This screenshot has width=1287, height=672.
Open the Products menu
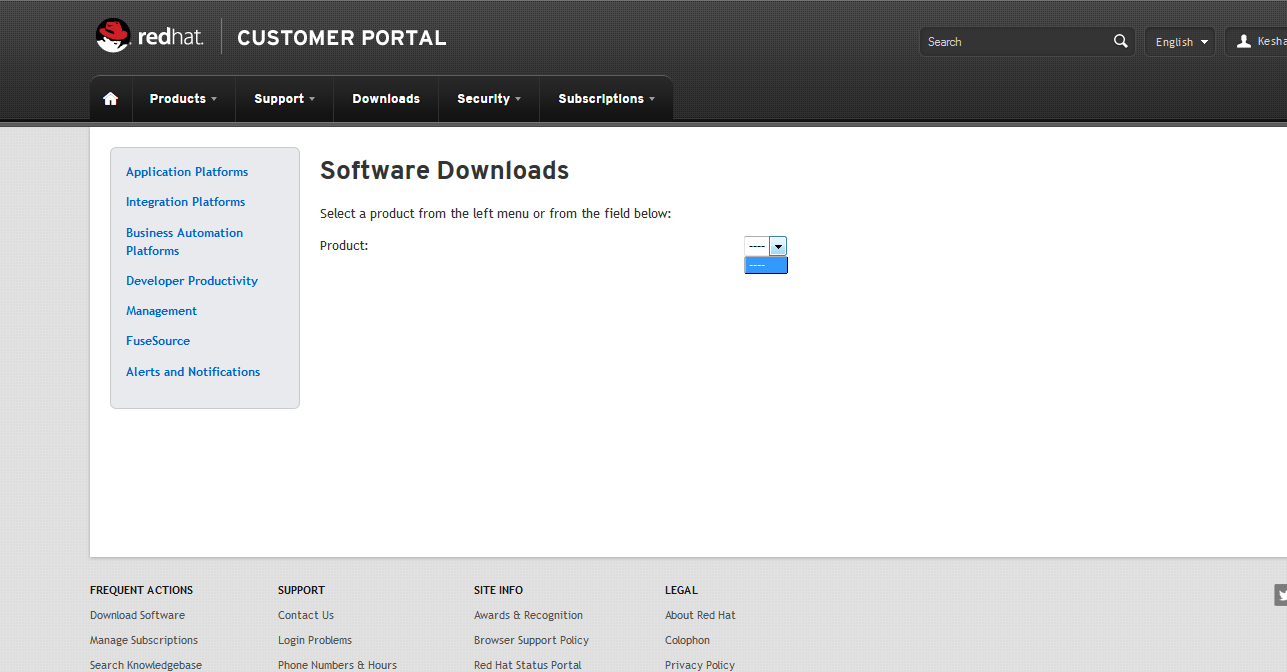coord(183,99)
